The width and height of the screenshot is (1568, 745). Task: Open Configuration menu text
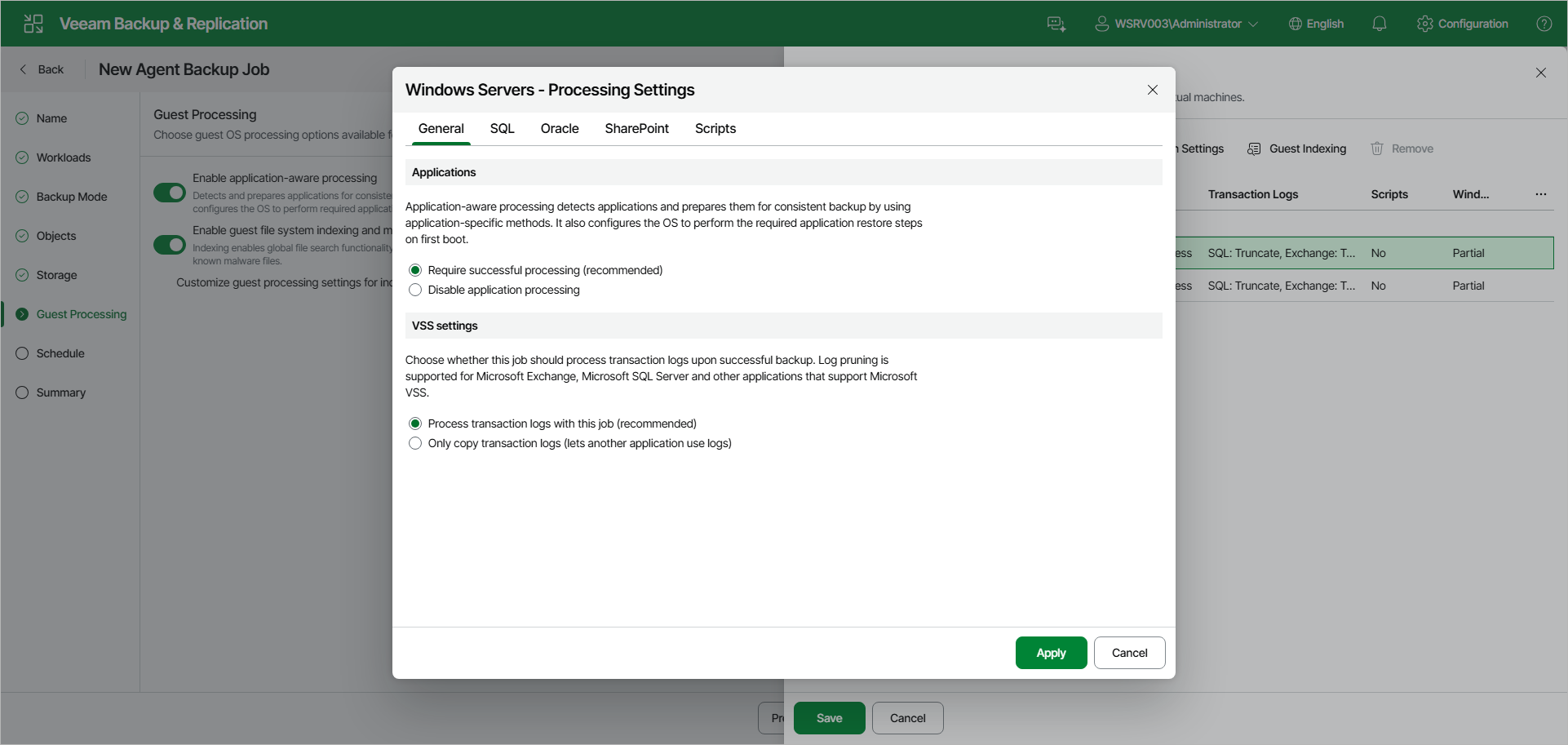pos(1473,24)
